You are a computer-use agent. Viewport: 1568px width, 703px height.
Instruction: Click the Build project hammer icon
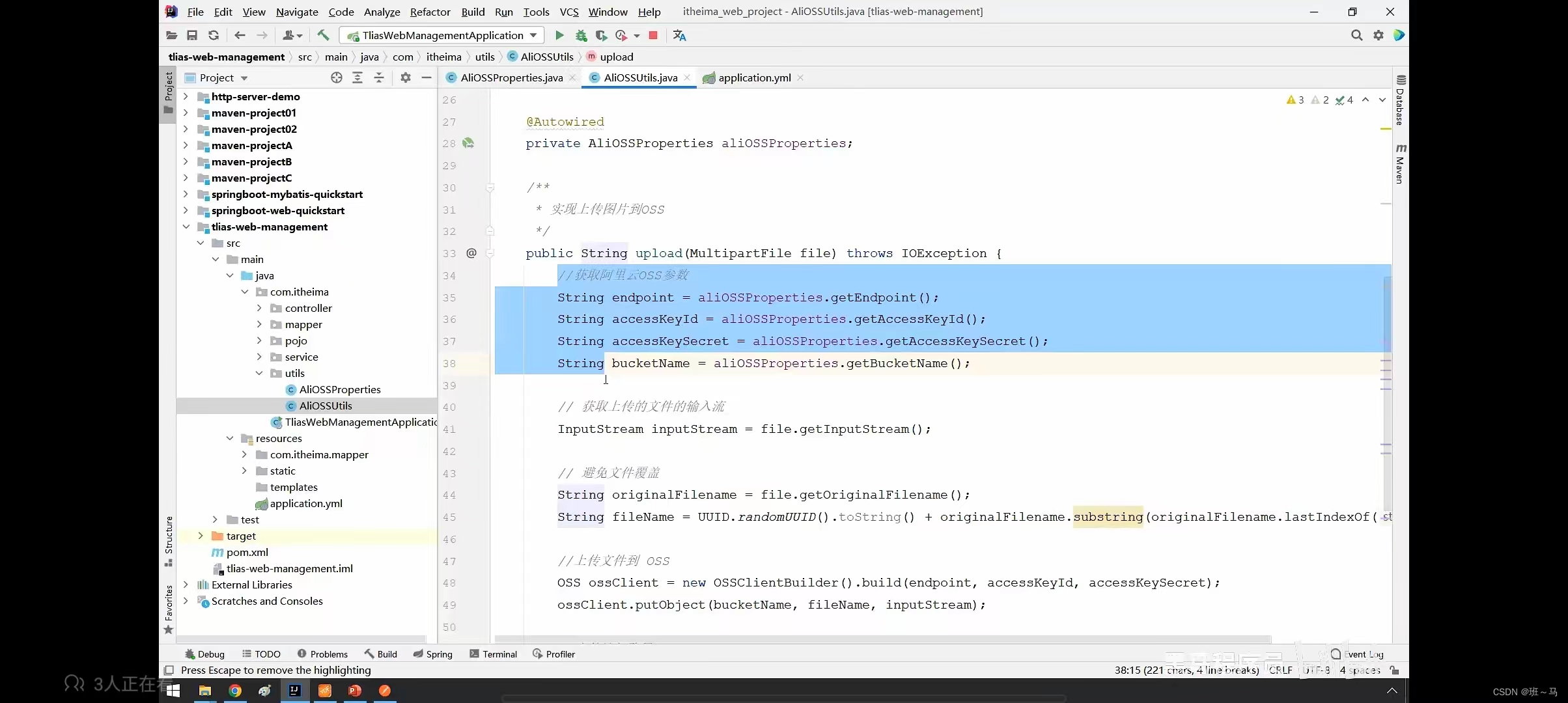[x=323, y=35]
